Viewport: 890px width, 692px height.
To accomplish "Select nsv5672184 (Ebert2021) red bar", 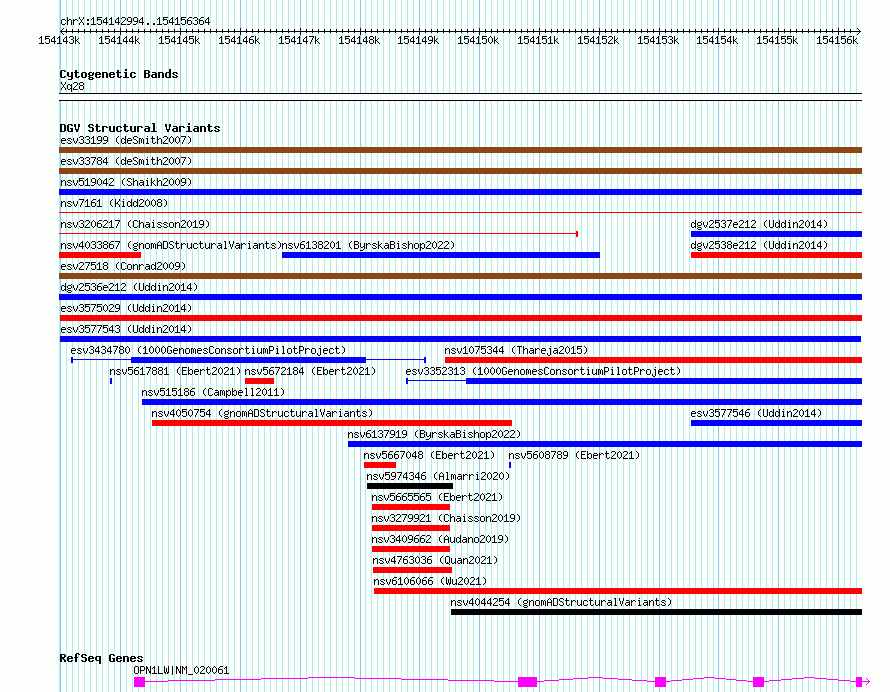I will tap(259, 381).
